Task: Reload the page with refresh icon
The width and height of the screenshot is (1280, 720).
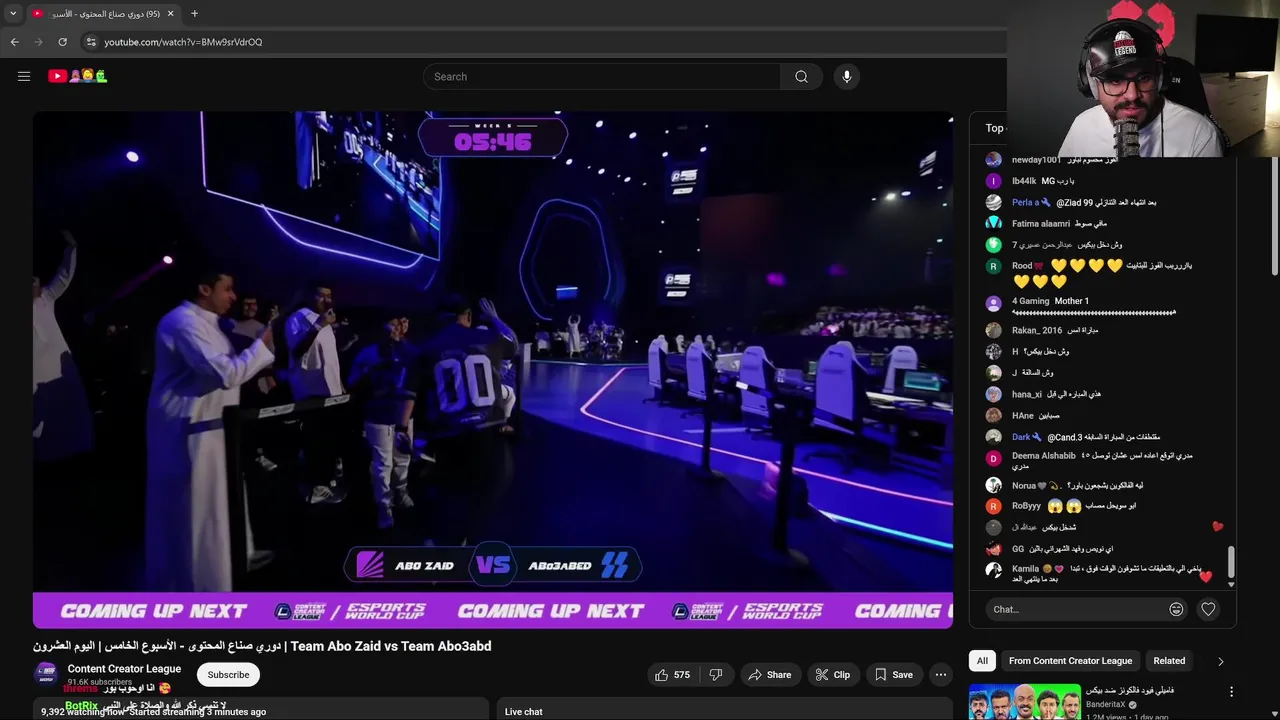Action: coord(62,42)
